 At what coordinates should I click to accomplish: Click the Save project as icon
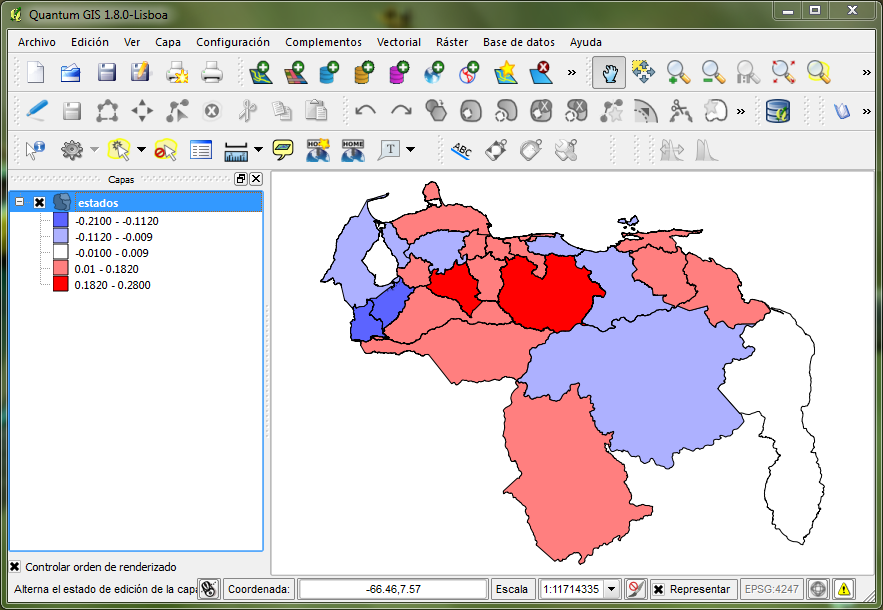pos(141,73)
